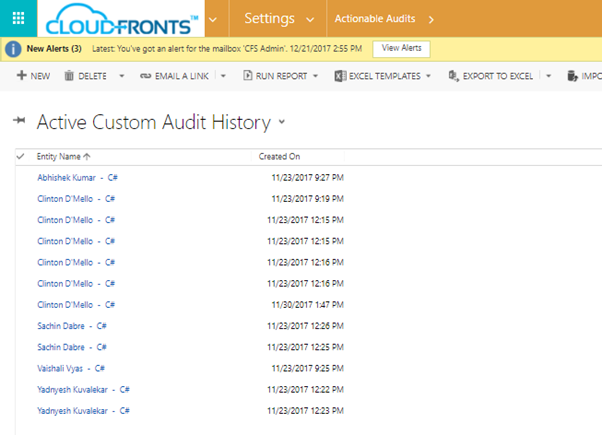602x435 pixels.
Task: Expand the Run Report dropdown arrow
Action: (x=316, y=76)
